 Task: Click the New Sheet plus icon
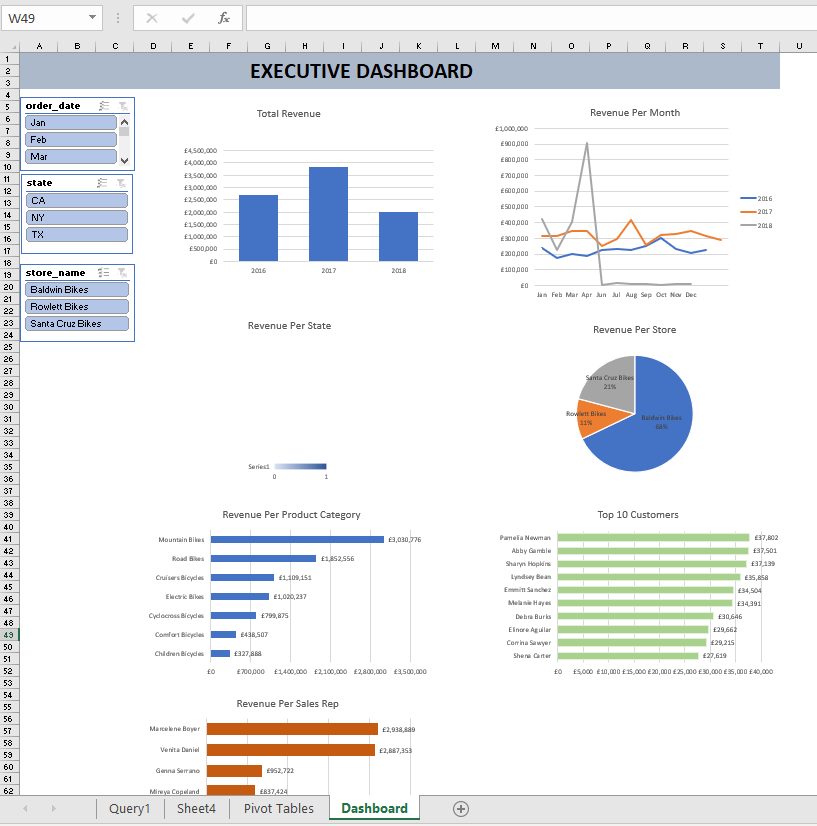[459, 808]
